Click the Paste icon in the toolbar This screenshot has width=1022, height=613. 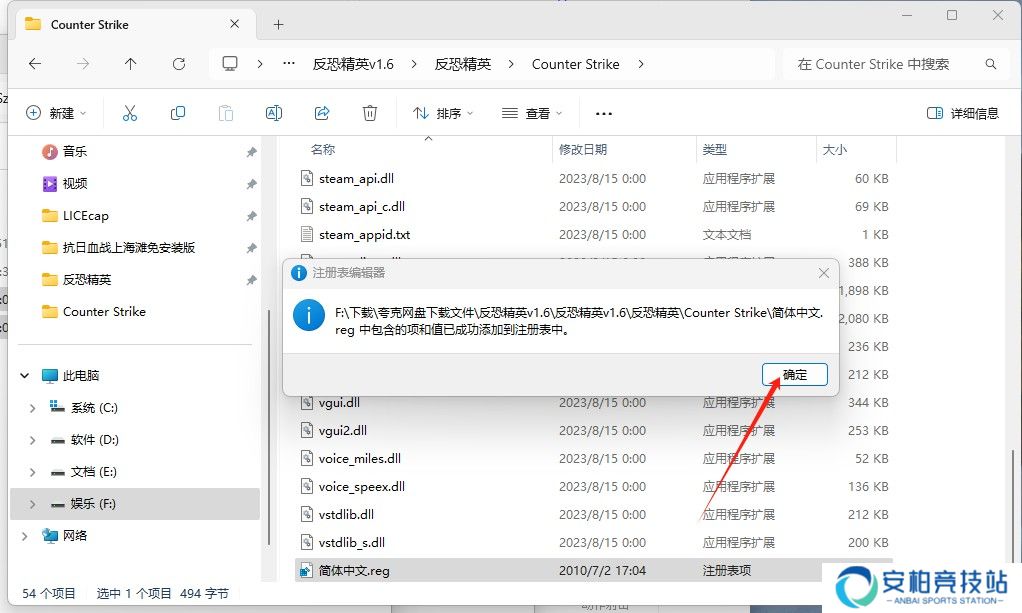tap(225, 112)
